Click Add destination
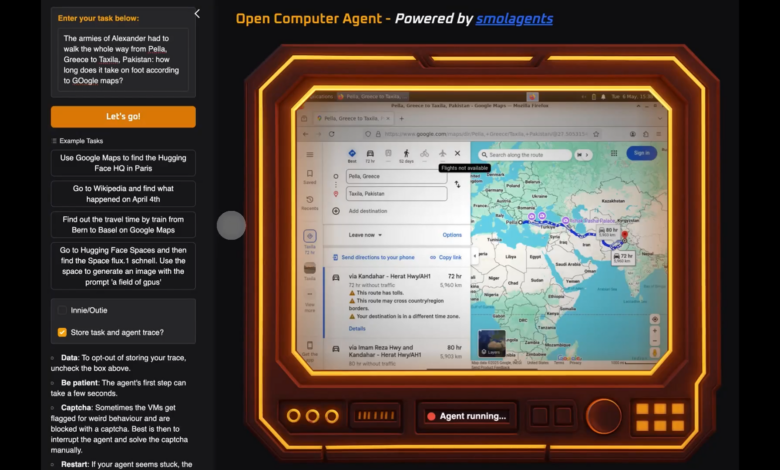780x470 pixels. point(368,211)
